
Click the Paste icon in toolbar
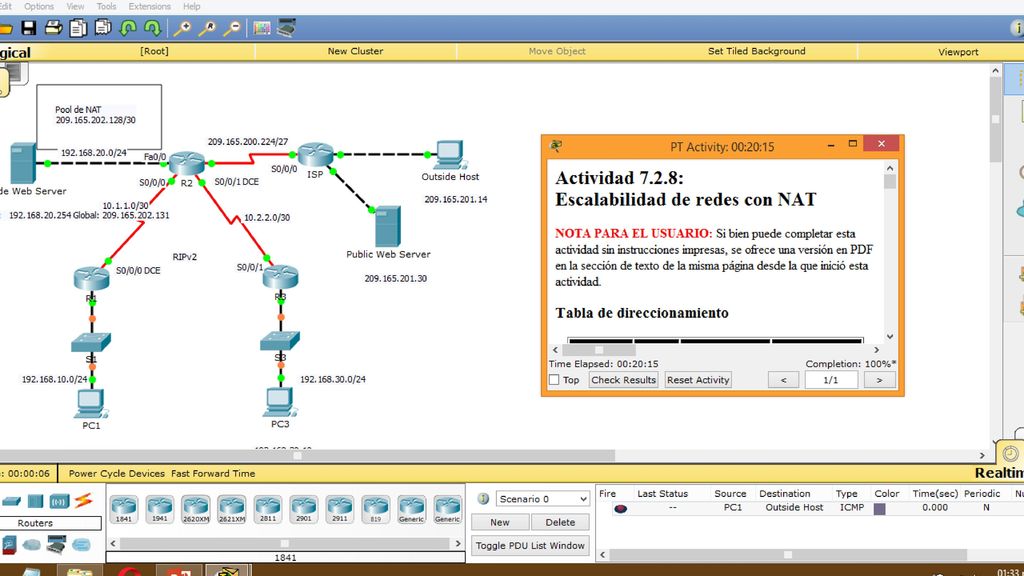103,28
